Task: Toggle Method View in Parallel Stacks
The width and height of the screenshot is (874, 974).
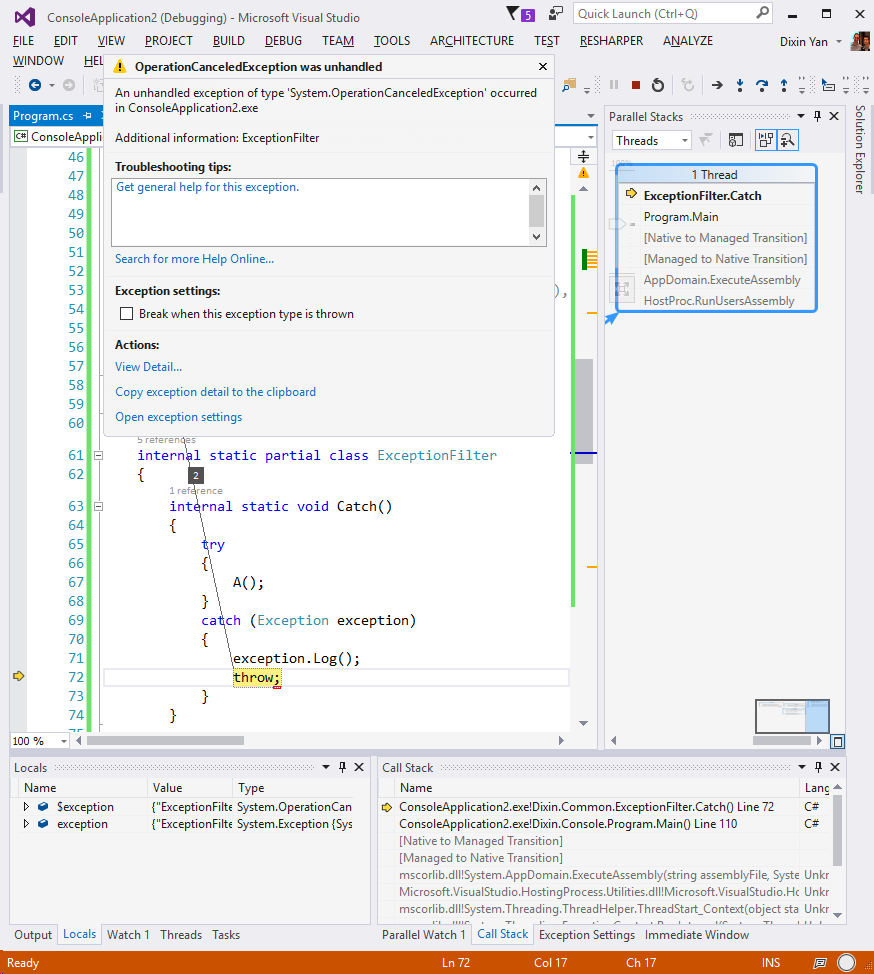Action: point(735,140)
